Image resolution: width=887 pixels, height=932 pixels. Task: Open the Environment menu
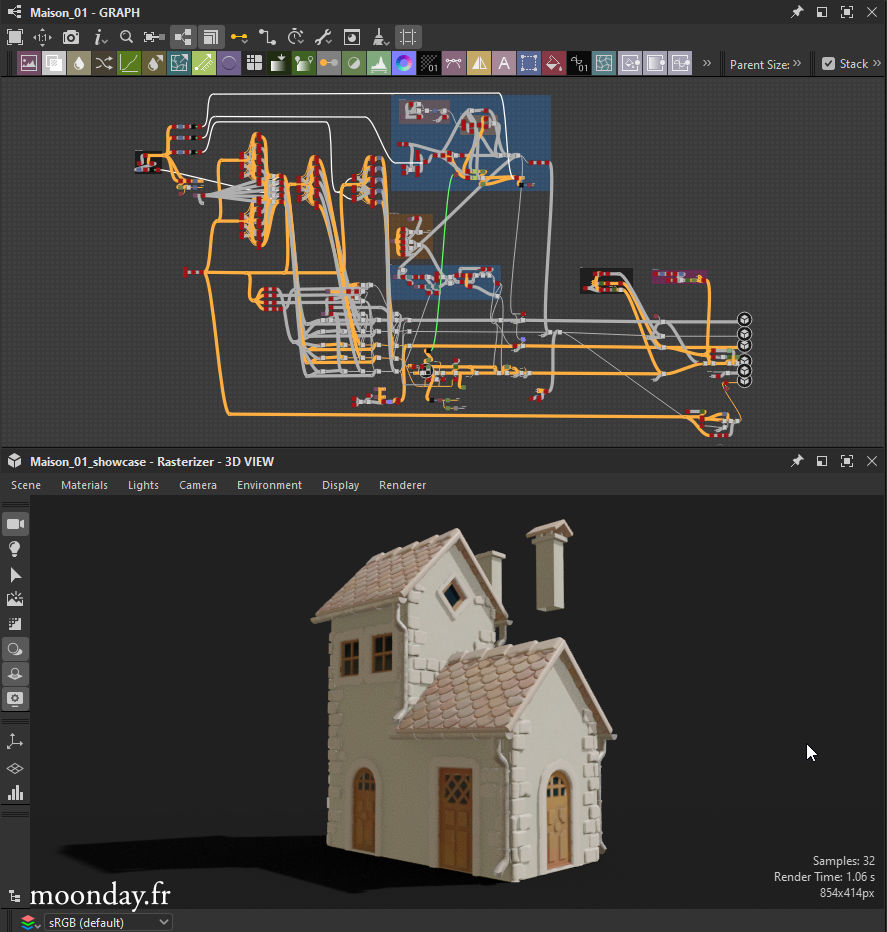[269, 485]
